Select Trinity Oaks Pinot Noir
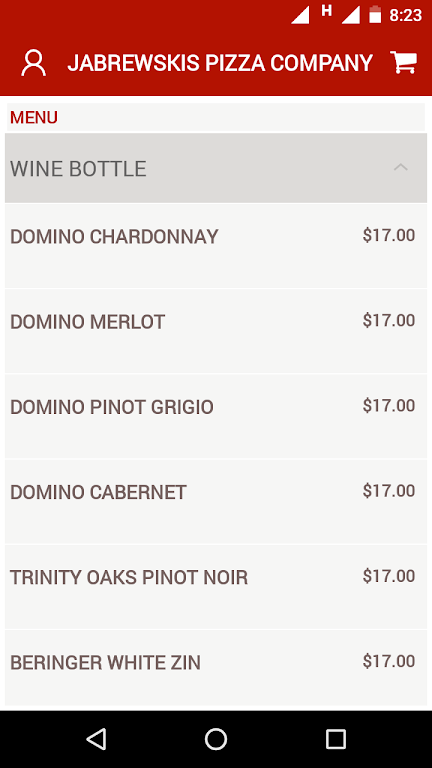This screenshot has height=768, width=432. [216, 587]
